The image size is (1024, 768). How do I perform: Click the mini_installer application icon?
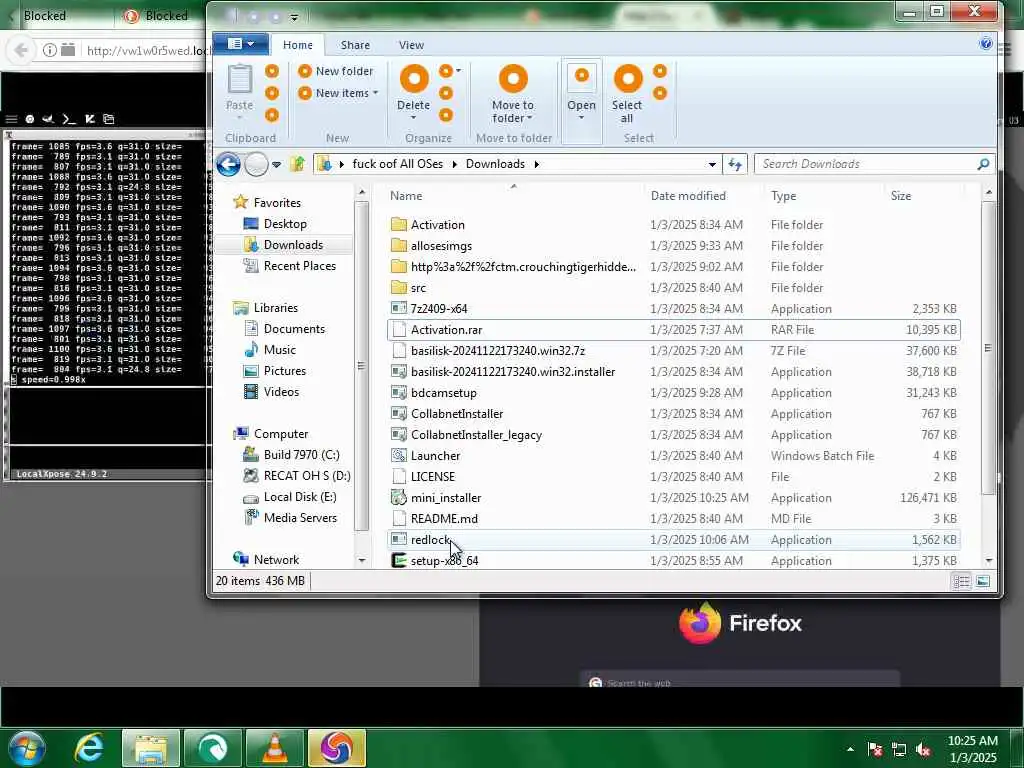(x=398, y=498)
